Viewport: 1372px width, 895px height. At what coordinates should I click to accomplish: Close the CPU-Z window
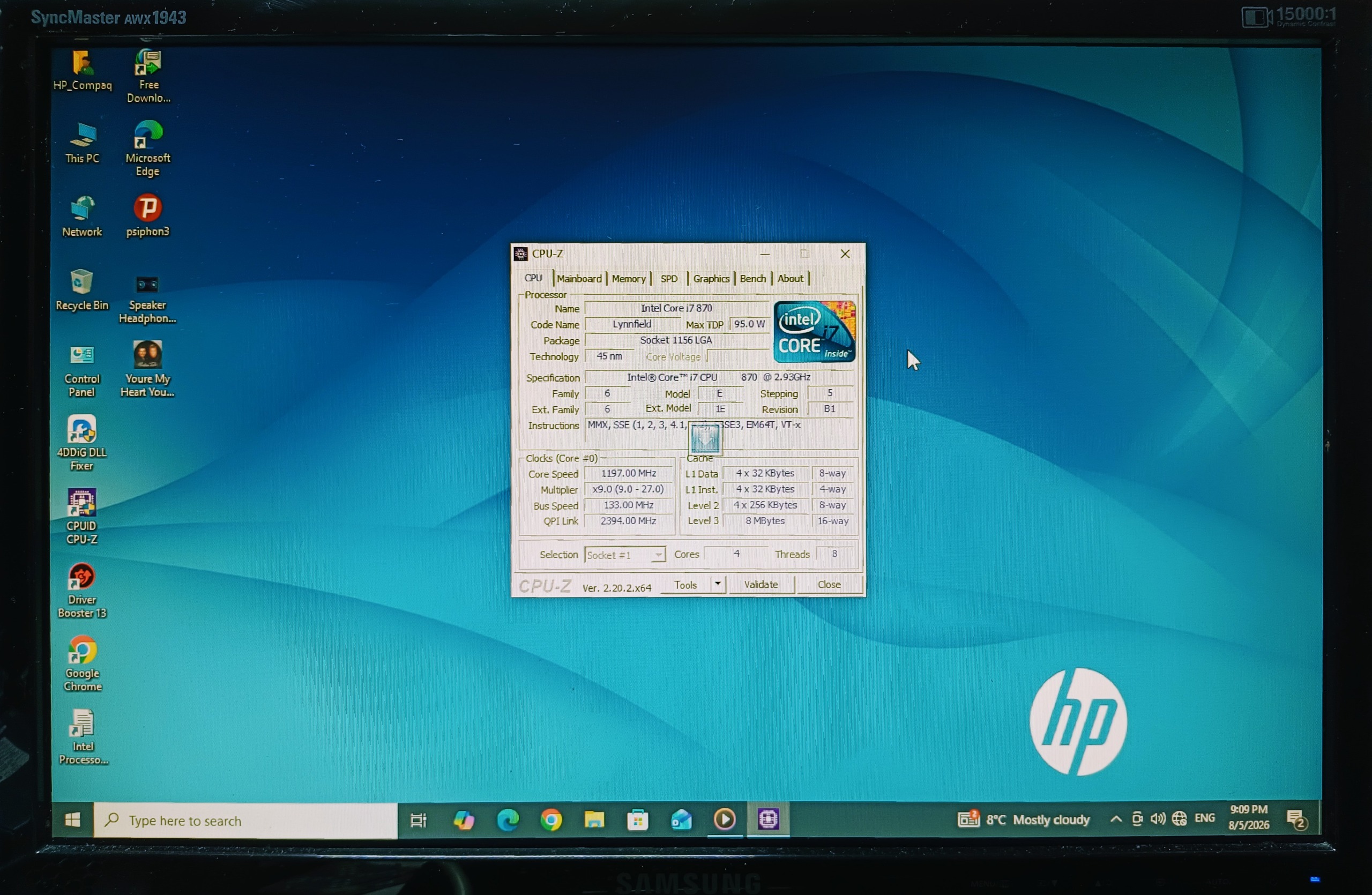[845, 253]
